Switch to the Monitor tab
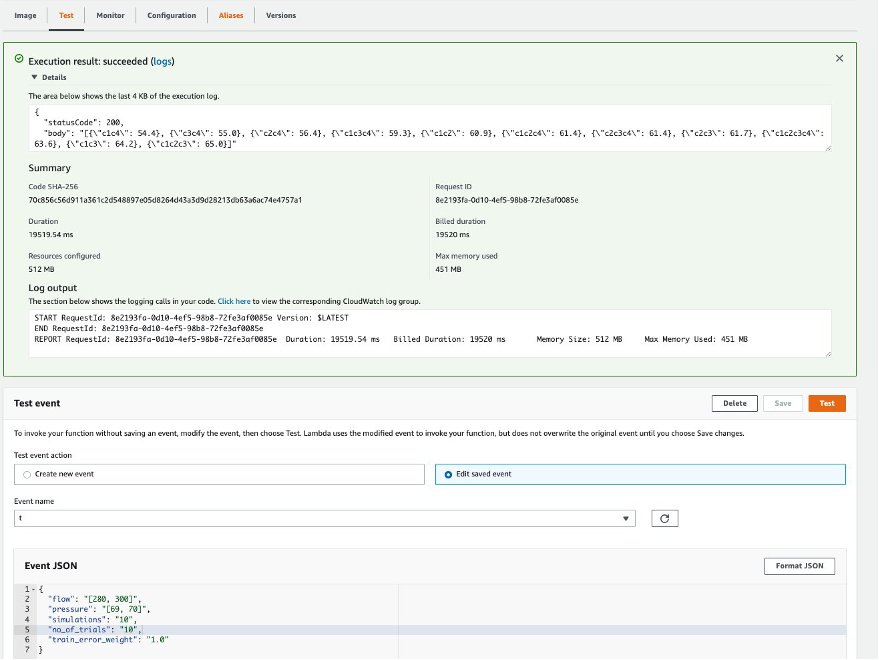The image size is (879, 660). tap(110, 15)
